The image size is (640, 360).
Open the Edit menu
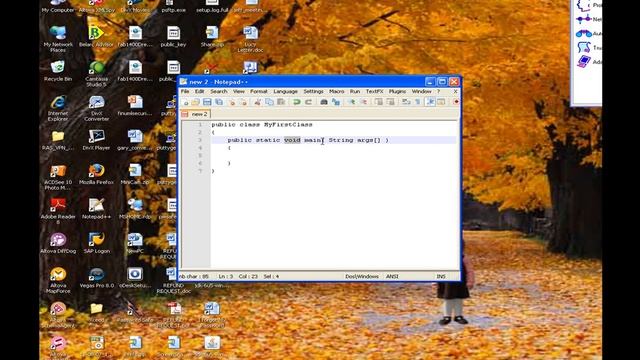click(x=199, y=91)
